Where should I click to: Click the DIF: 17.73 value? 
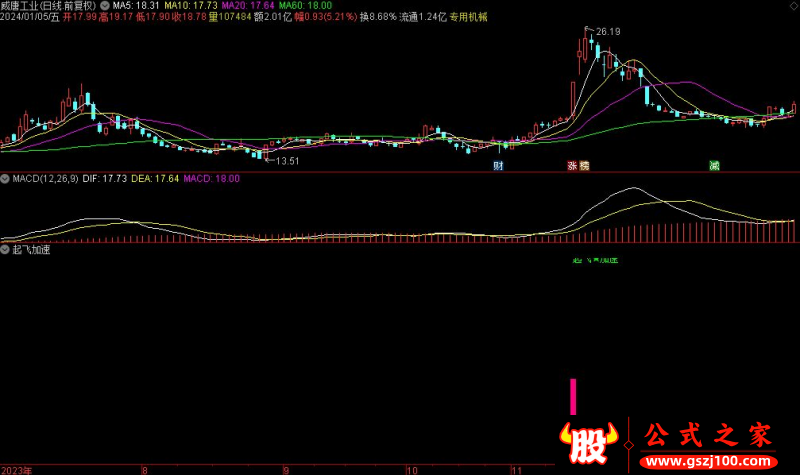tap(105, 179)
